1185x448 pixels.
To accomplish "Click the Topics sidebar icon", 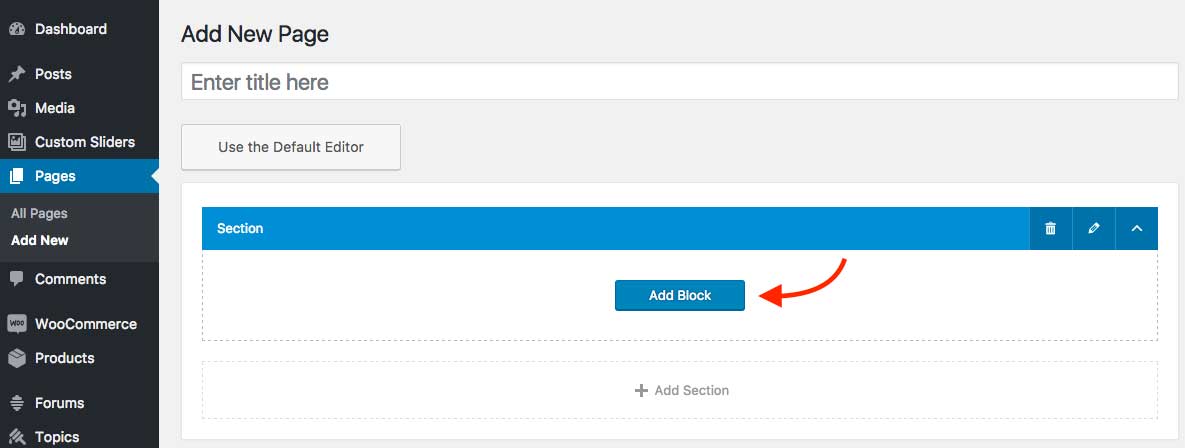I will pyautogui.click(x=17, y=437).
